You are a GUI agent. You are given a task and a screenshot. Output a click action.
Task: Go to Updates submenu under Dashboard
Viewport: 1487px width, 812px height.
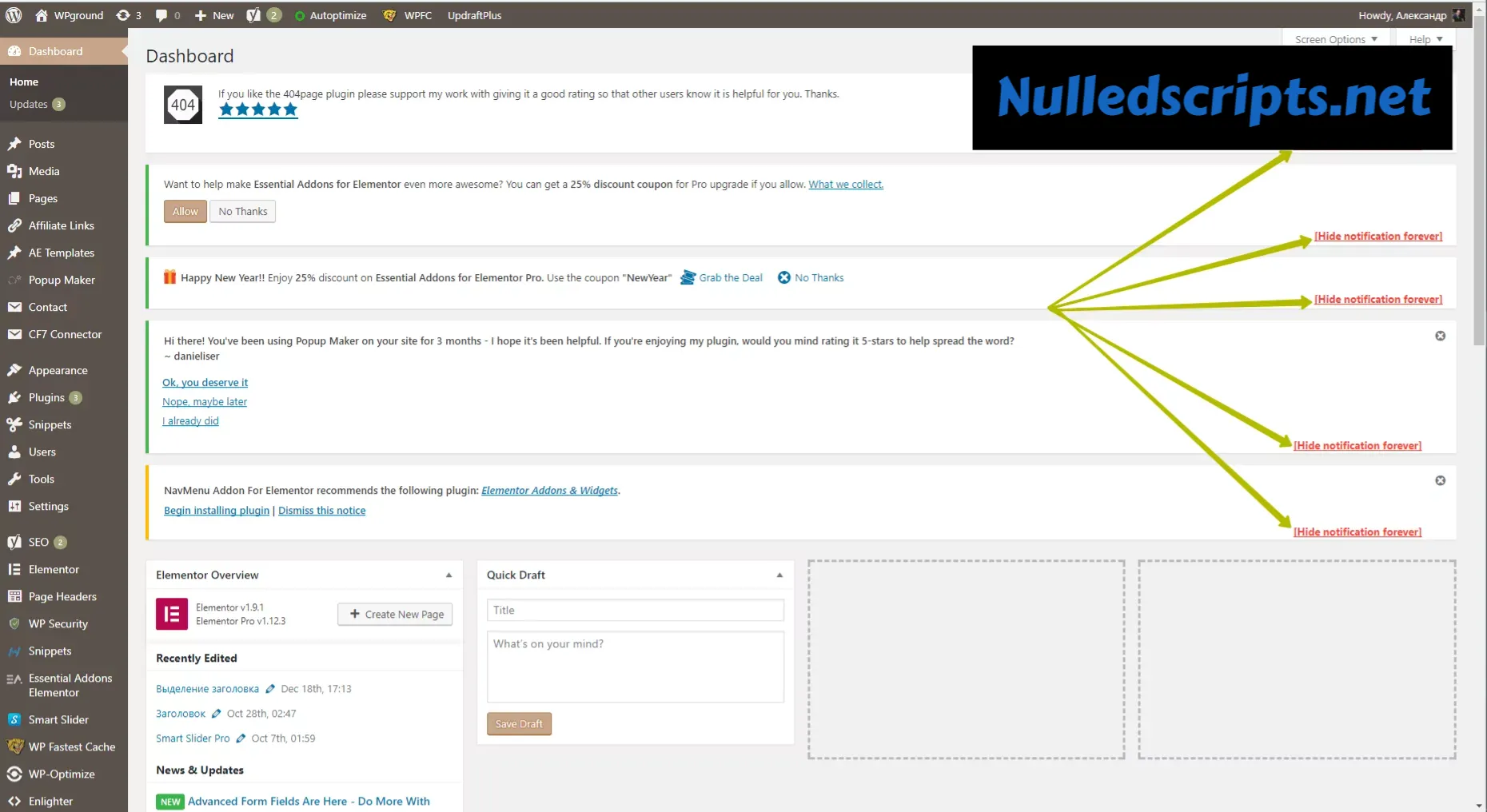[x=37, y=105]
